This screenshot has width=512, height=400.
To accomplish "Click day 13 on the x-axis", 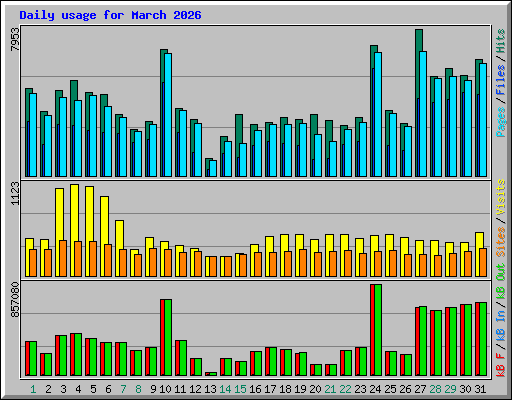I will [x=210, y=389].
